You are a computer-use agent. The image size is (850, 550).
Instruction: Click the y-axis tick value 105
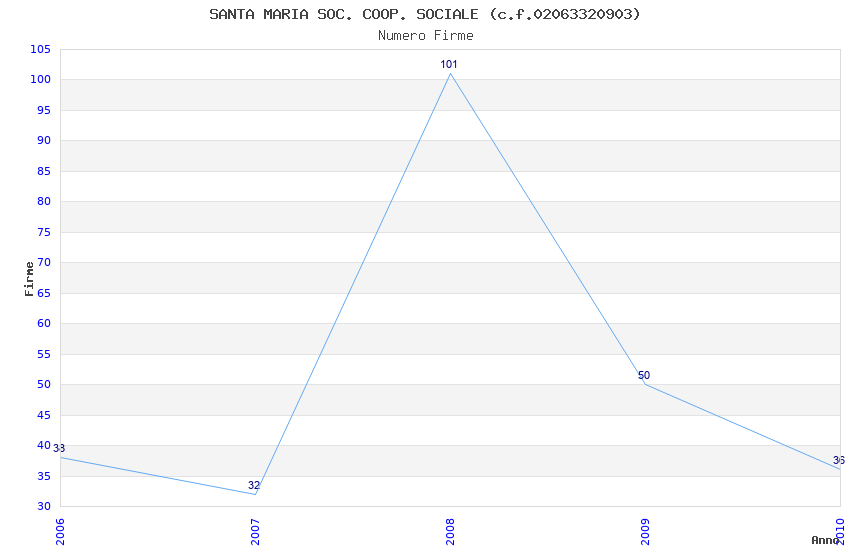click(x=40, y=49)
